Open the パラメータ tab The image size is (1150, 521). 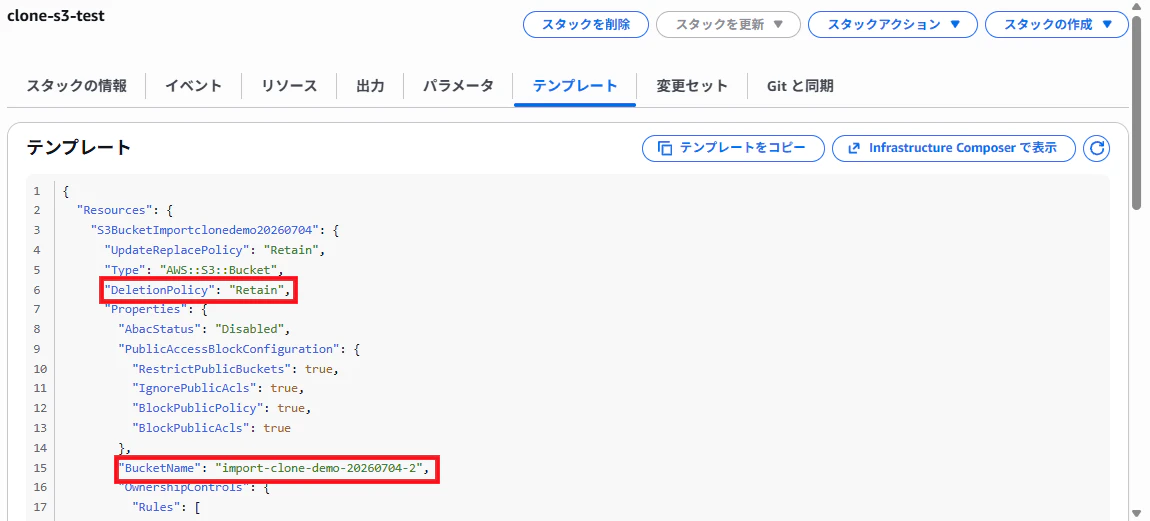(458, 86)
